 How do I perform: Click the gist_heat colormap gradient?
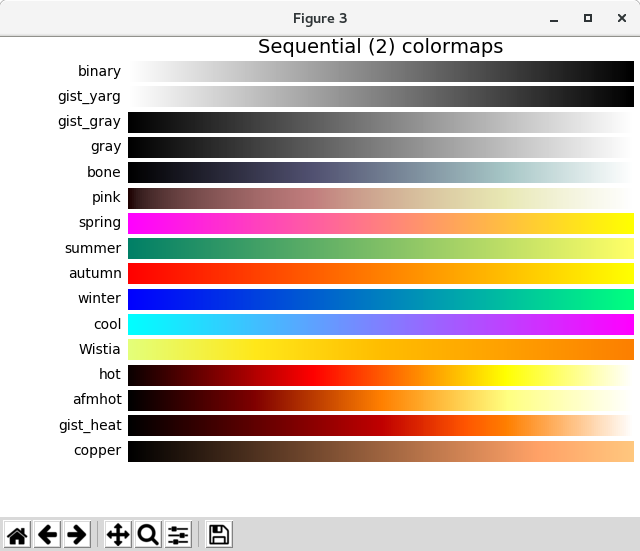(381, 425)
